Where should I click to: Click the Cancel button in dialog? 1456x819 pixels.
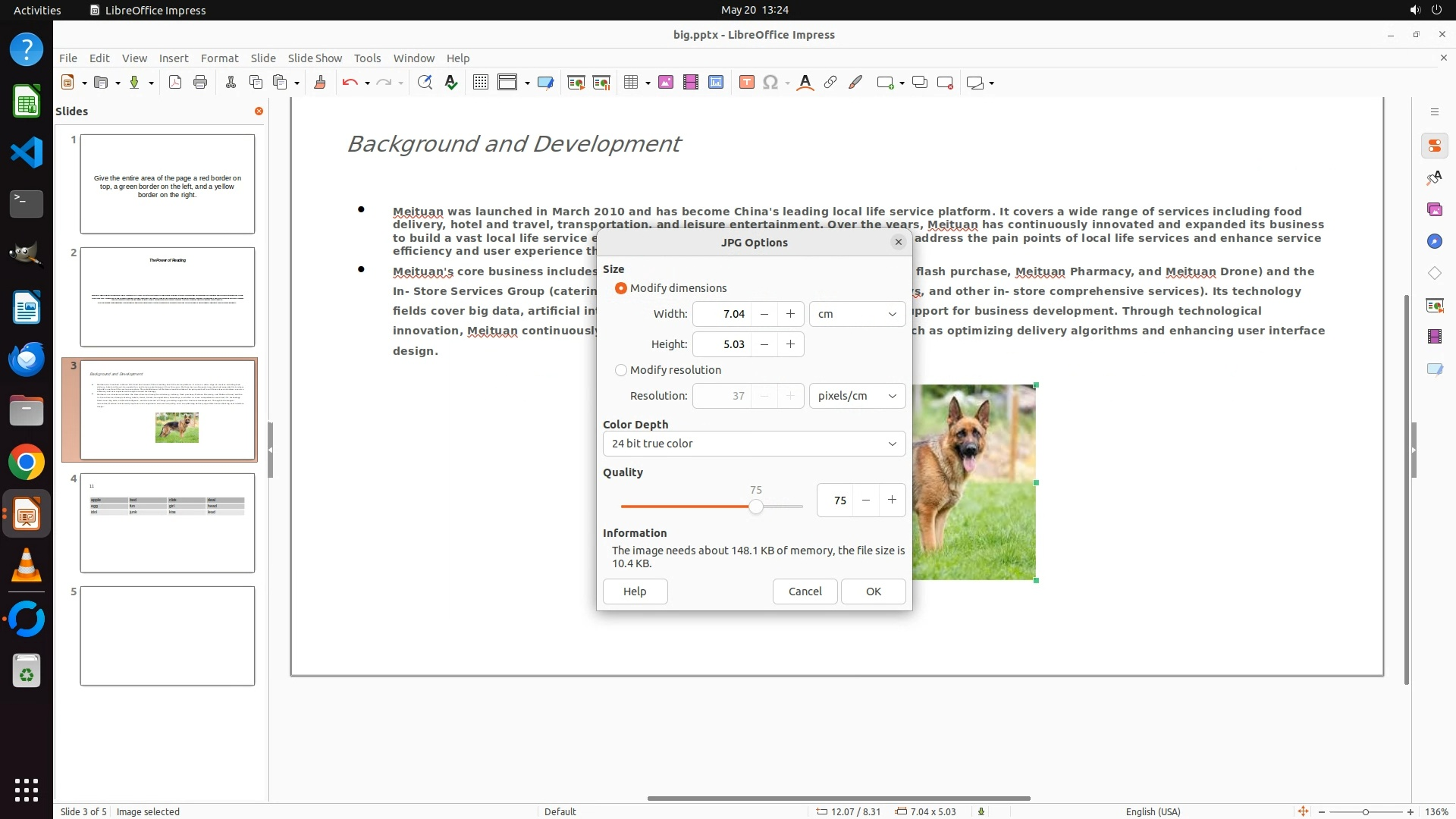point(805,591)
